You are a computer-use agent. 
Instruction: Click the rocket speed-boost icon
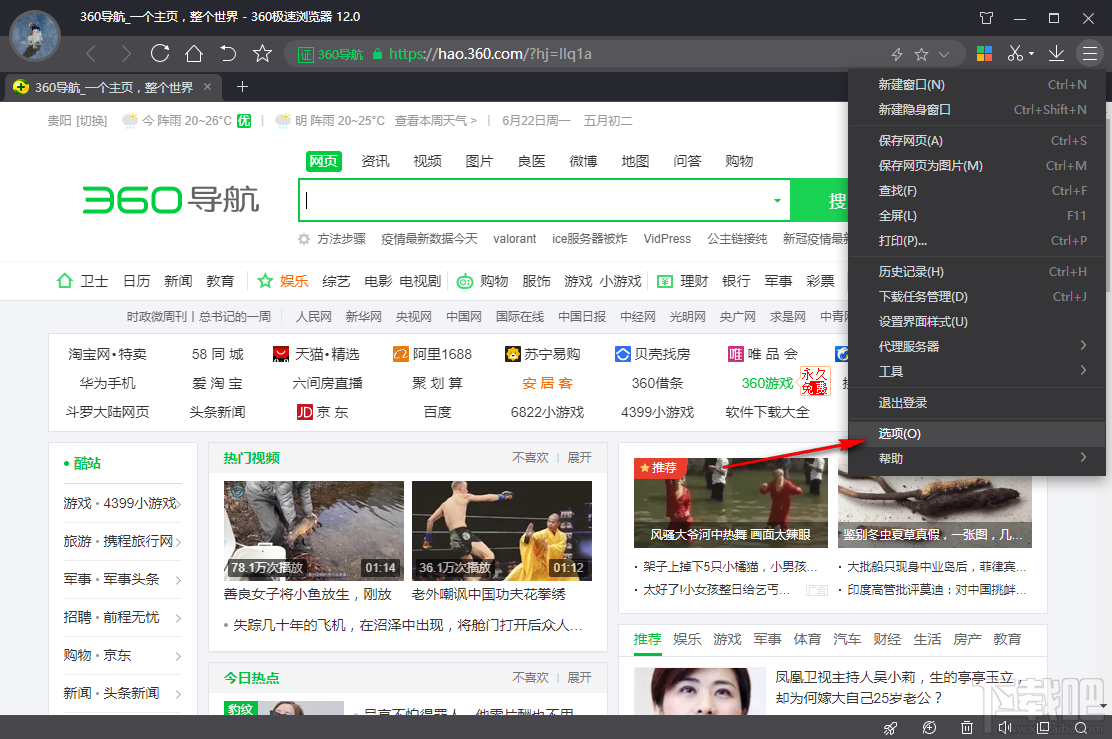coord(890,727)
